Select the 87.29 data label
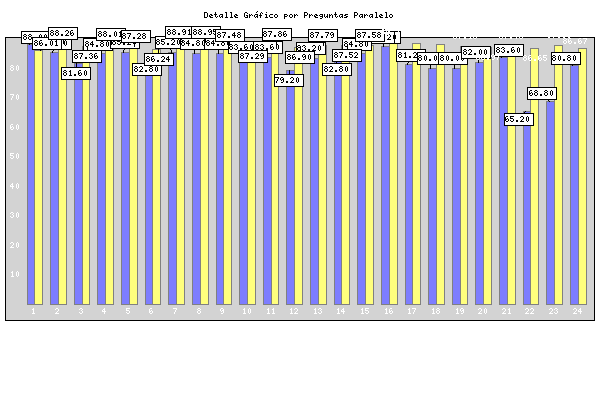This screenshot has width=600, height=400. pyautogui.click(x=253, y=56)
